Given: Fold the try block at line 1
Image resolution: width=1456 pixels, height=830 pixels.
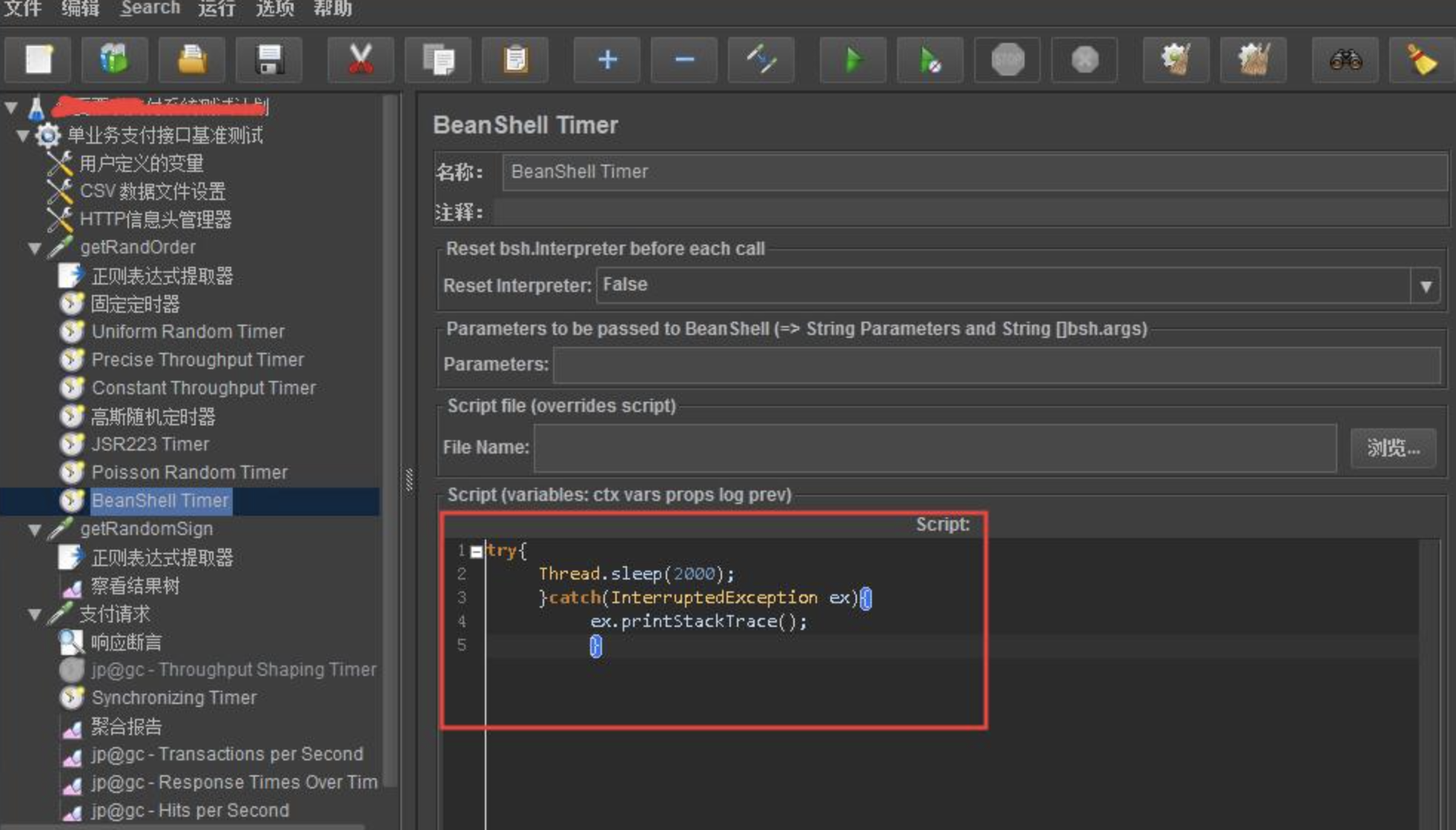Looking at the screenshot, I should [x=477, y=551].
